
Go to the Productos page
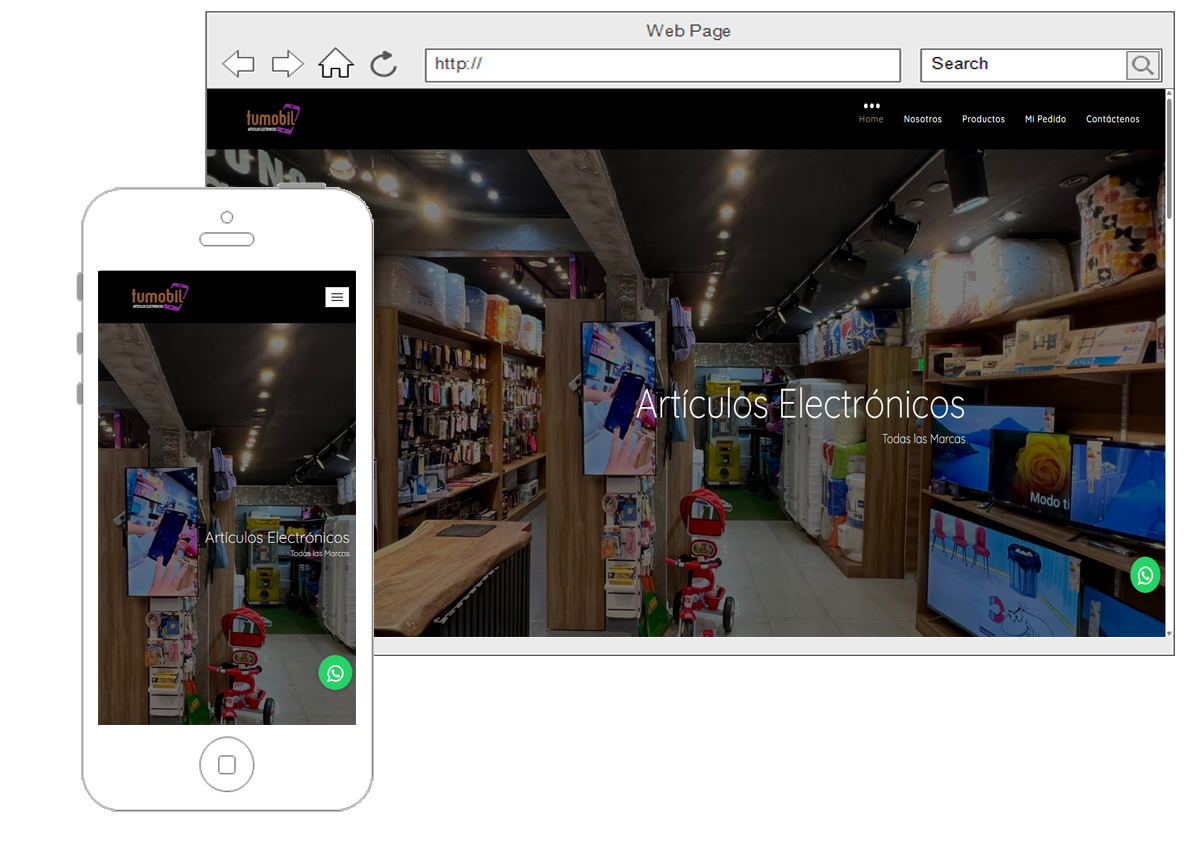coord(983,119)
